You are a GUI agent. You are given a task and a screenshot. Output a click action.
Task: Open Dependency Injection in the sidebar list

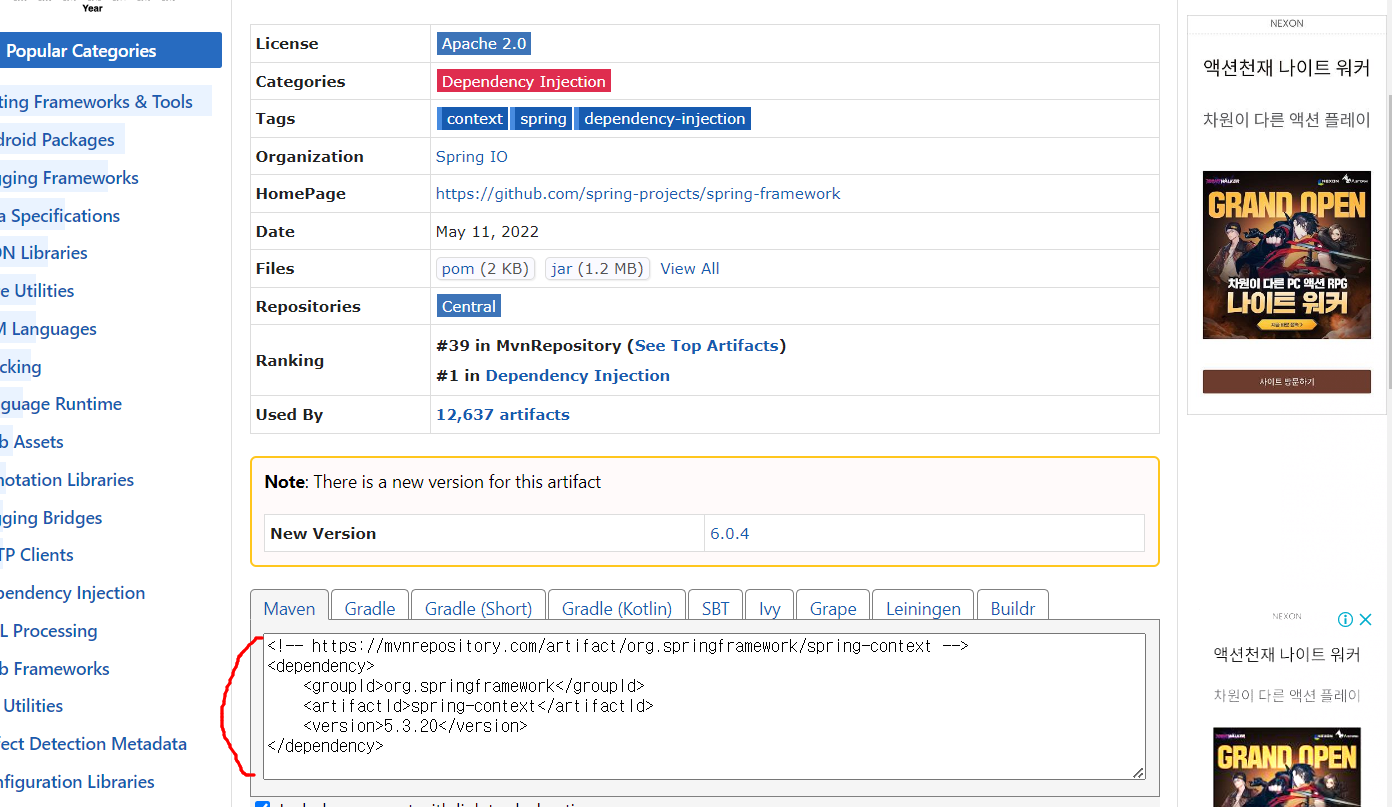tap(72, 593)
